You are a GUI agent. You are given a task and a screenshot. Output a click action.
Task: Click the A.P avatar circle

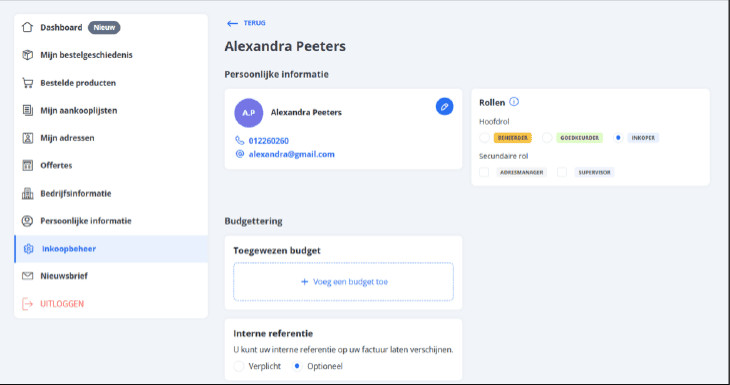tap(249, 113)
